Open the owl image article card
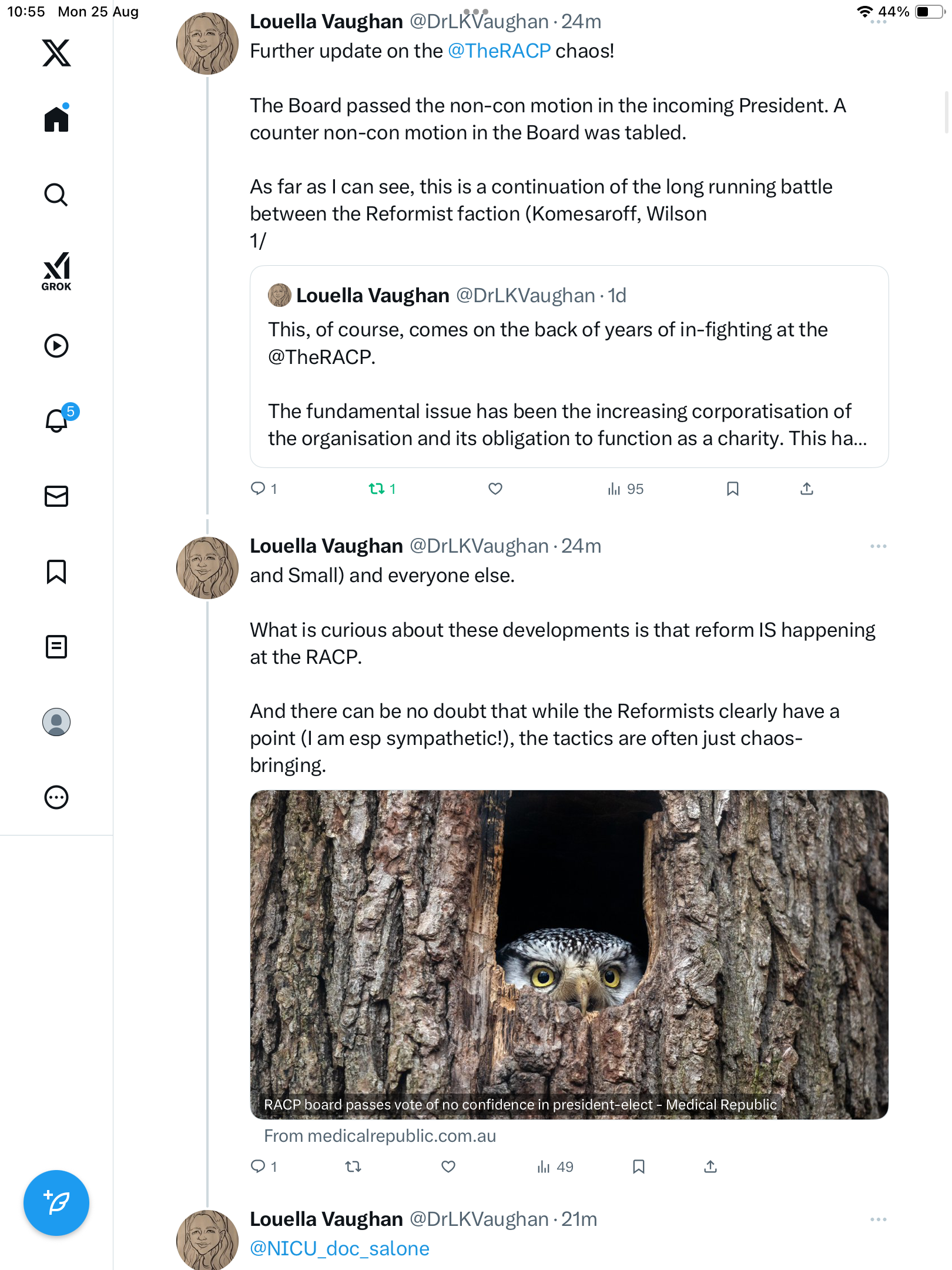 [569, 954]
